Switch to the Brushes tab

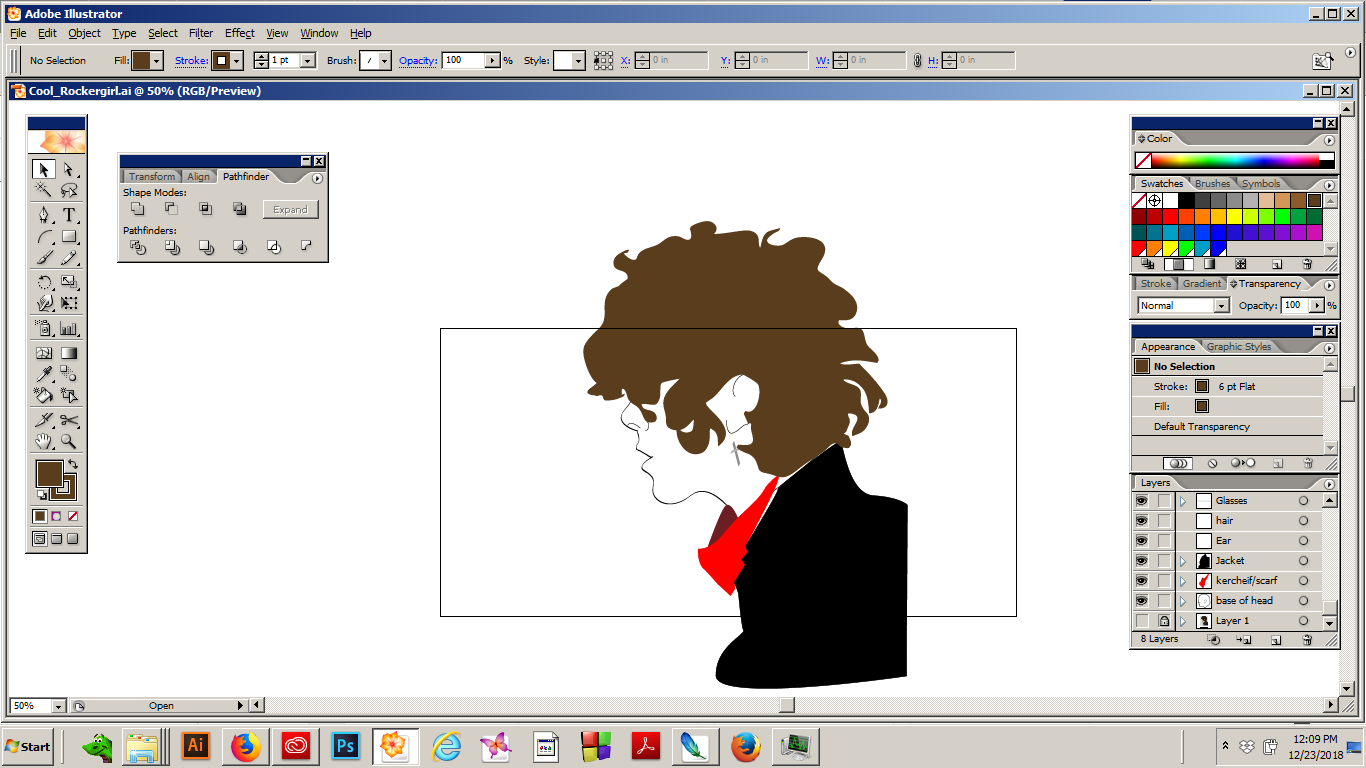[x=1213, y=184]
